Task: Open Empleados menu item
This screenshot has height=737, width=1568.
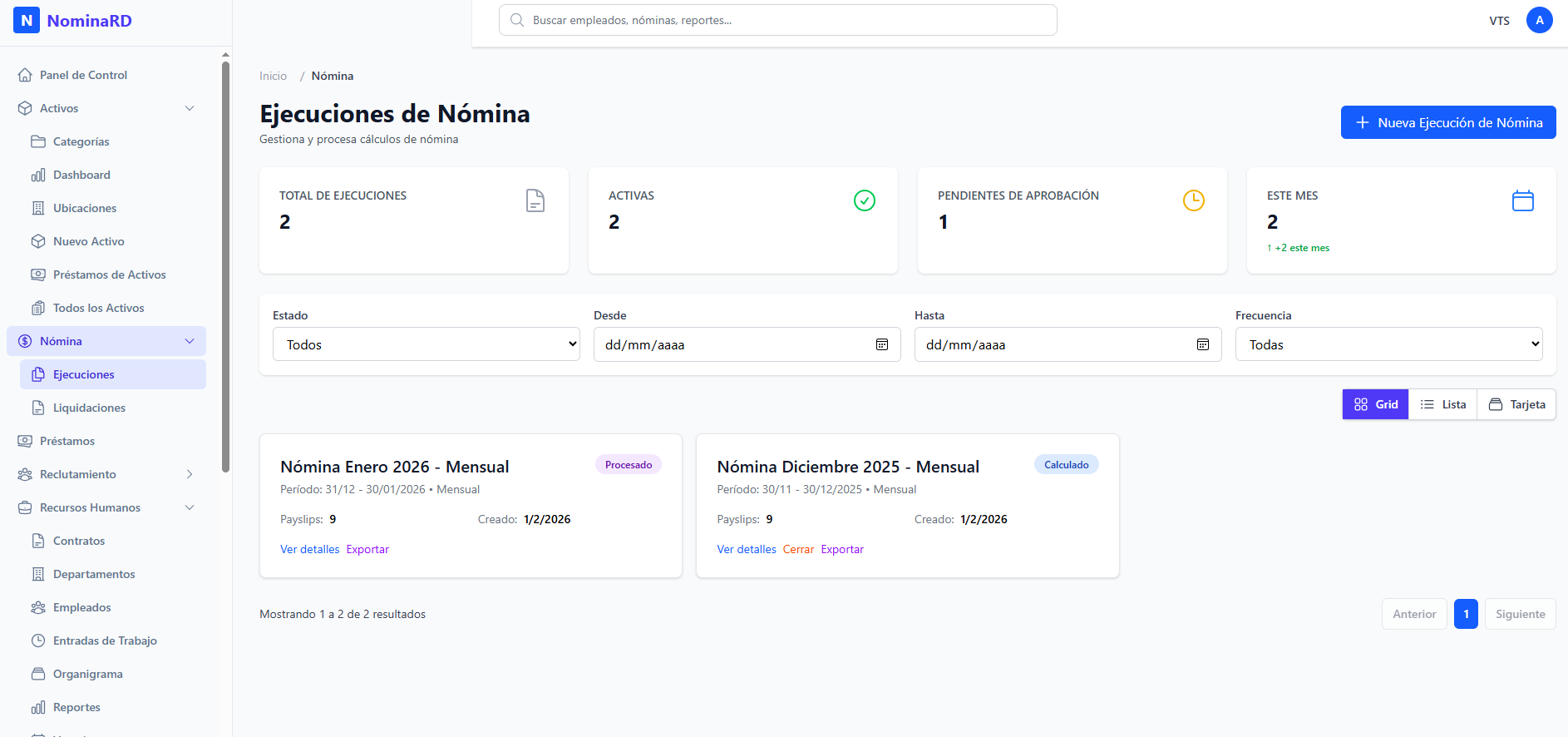Action: point(113,607)
